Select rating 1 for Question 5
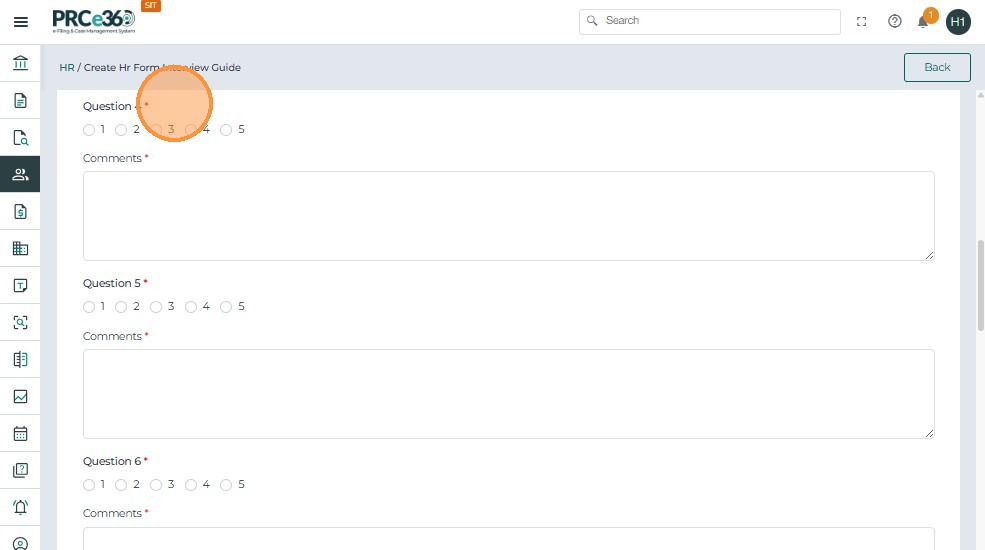 [x=89, y=307]
